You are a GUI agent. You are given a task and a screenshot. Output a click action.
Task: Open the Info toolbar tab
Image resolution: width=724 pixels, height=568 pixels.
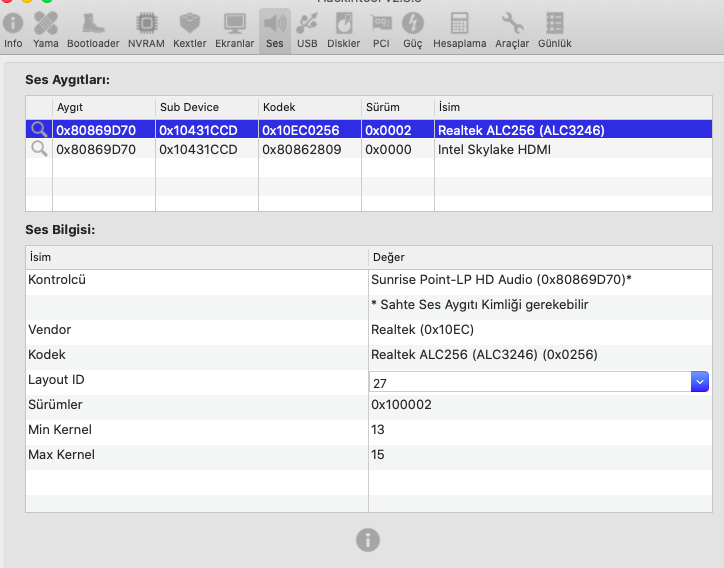coord(13,28)
